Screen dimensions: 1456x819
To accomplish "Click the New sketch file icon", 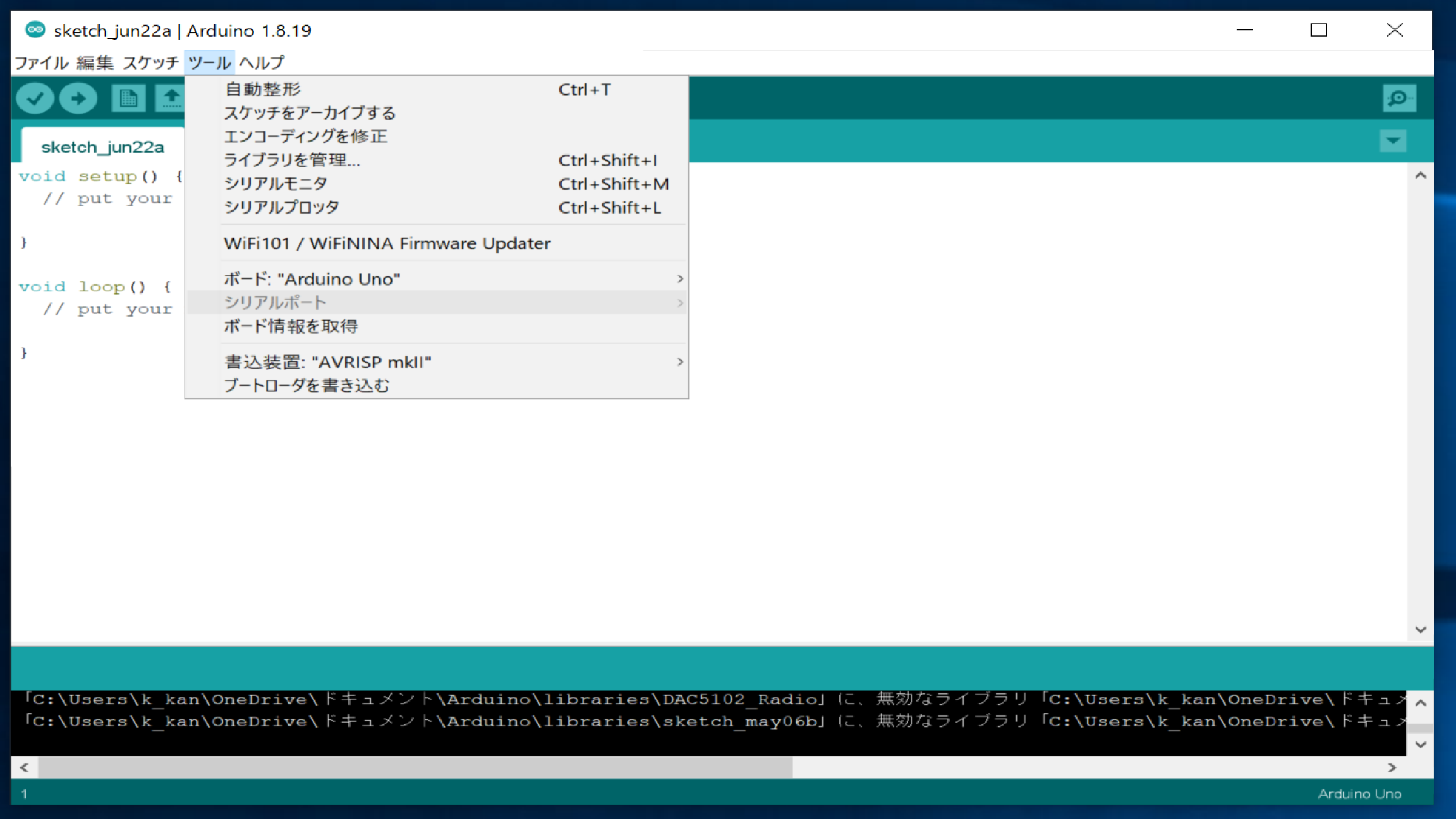I will [128, 98].
